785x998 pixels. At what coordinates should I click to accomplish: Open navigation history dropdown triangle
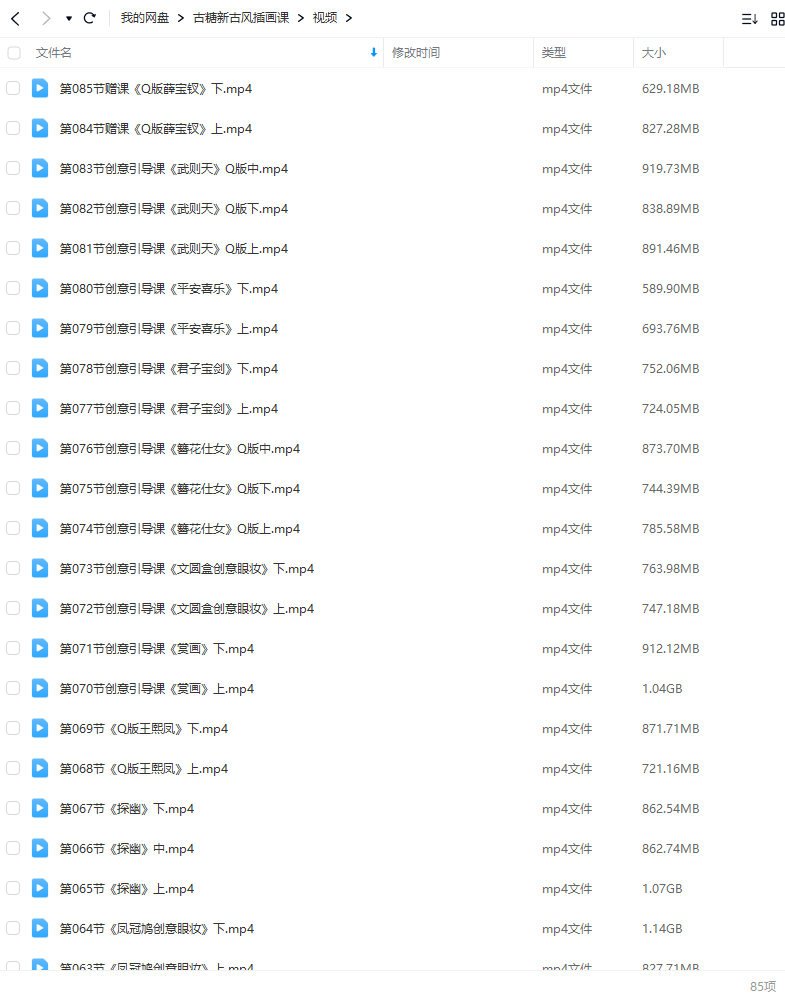point(69,18)
